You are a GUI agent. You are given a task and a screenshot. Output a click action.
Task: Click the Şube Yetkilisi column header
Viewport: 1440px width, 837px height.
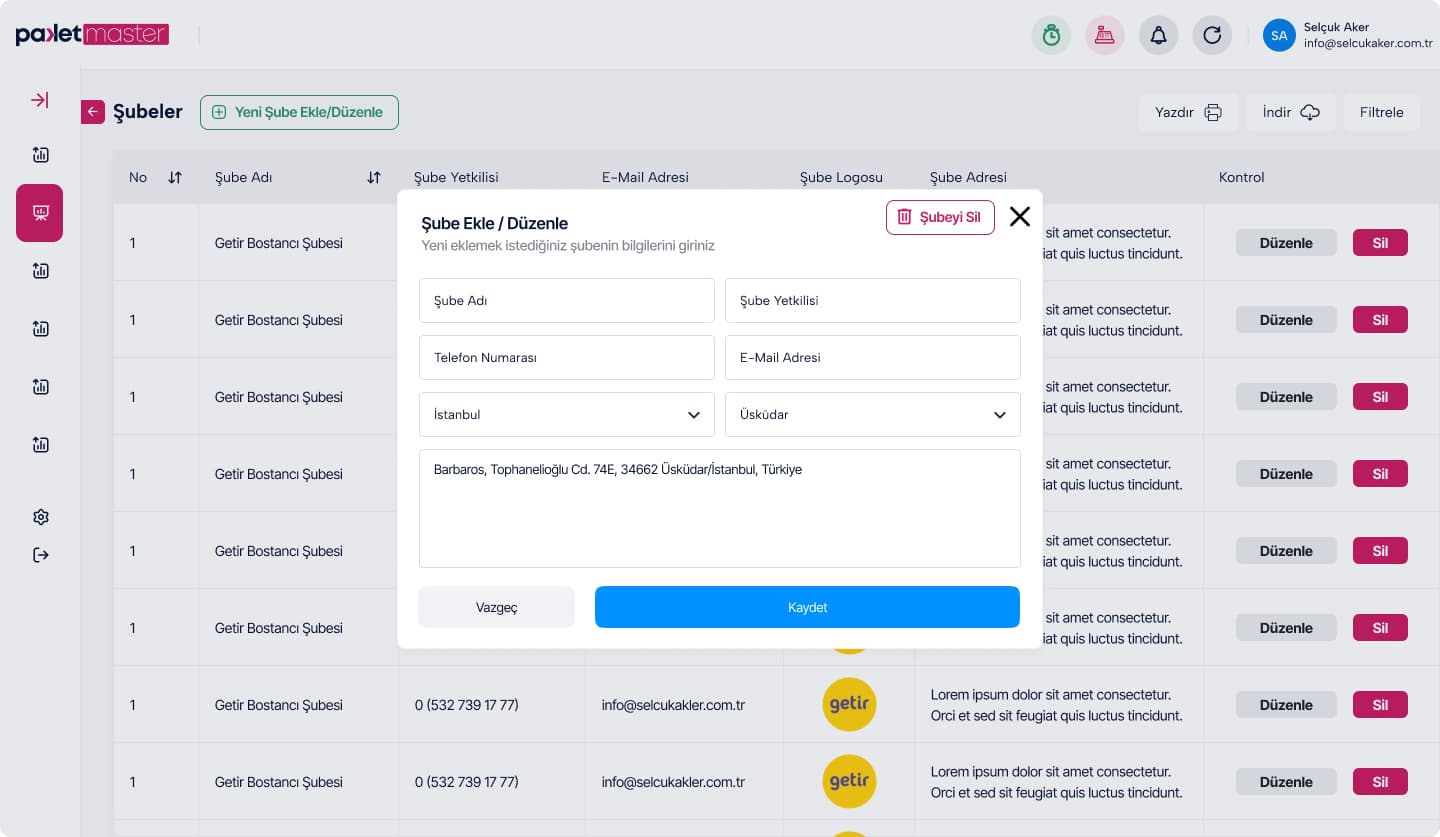click(x=456, y=177)
